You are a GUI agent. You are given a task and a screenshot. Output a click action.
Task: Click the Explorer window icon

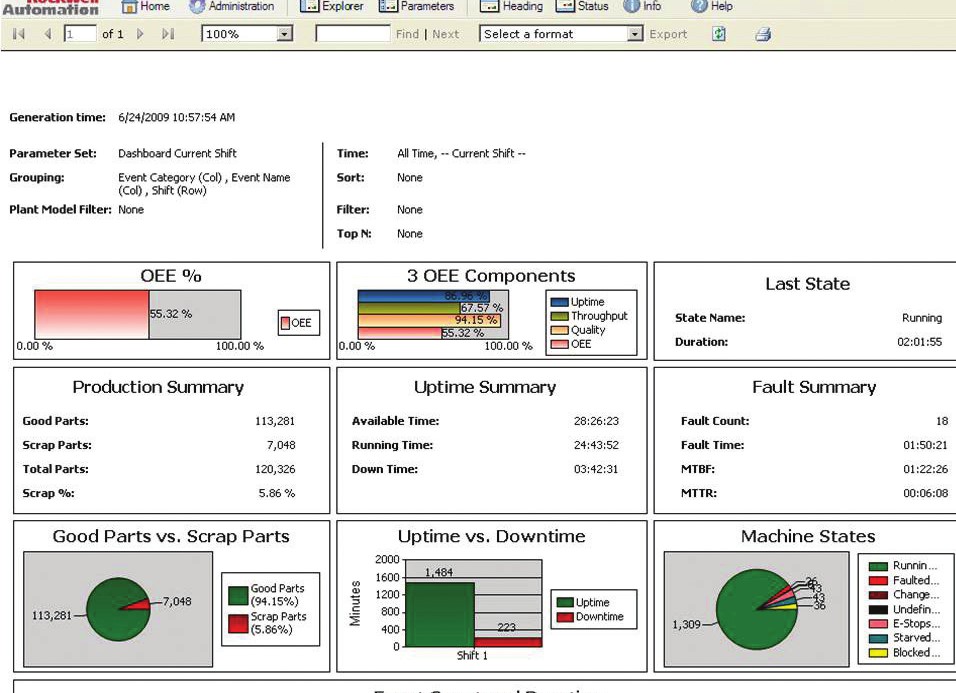[310, 7]
